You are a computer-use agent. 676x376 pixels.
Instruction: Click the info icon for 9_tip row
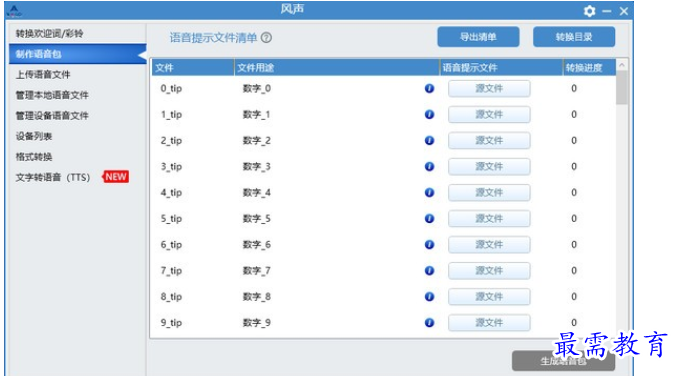click(x=429, y=323)
